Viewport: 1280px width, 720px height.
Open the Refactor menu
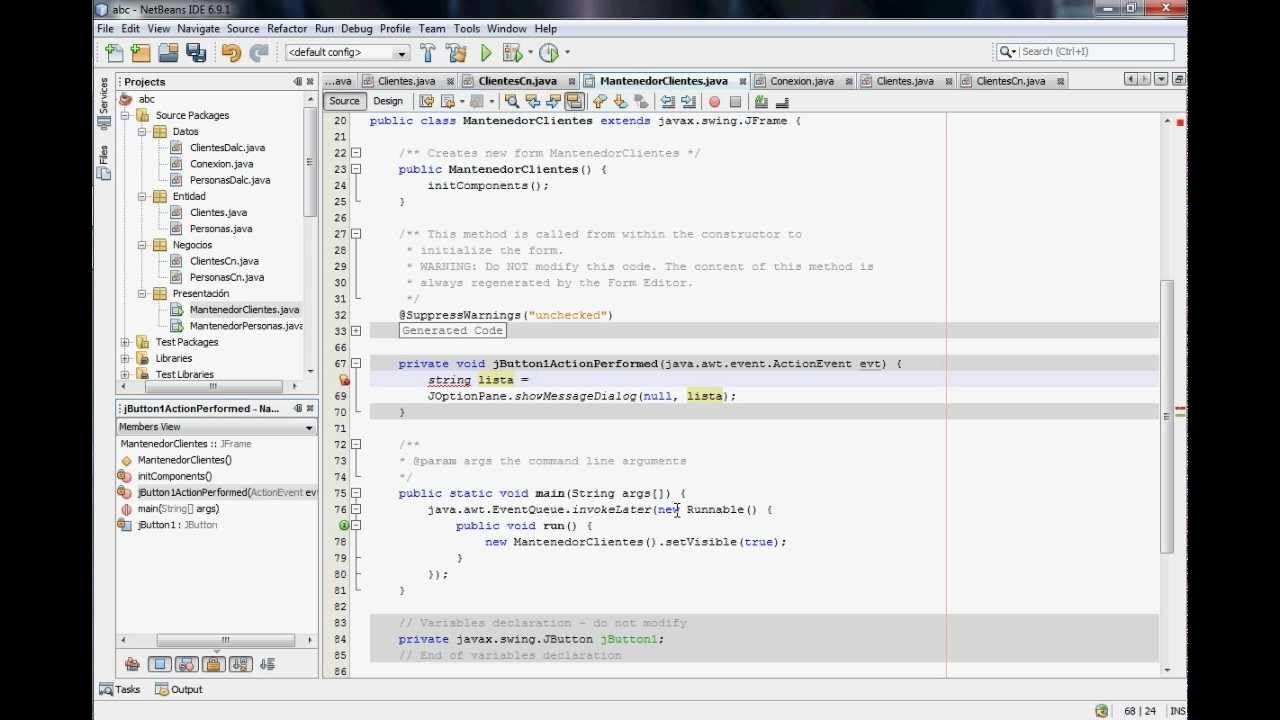[287, 29]
